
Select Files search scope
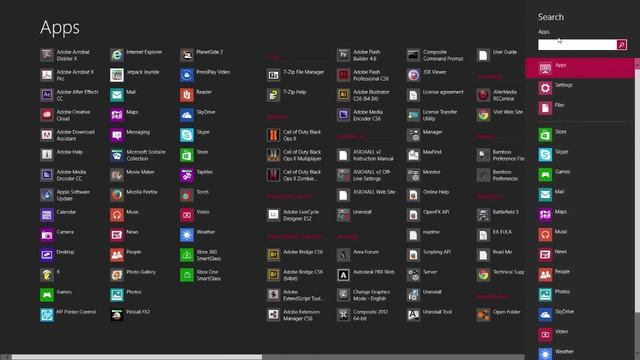pyautogui.click(x=580, y=108)
